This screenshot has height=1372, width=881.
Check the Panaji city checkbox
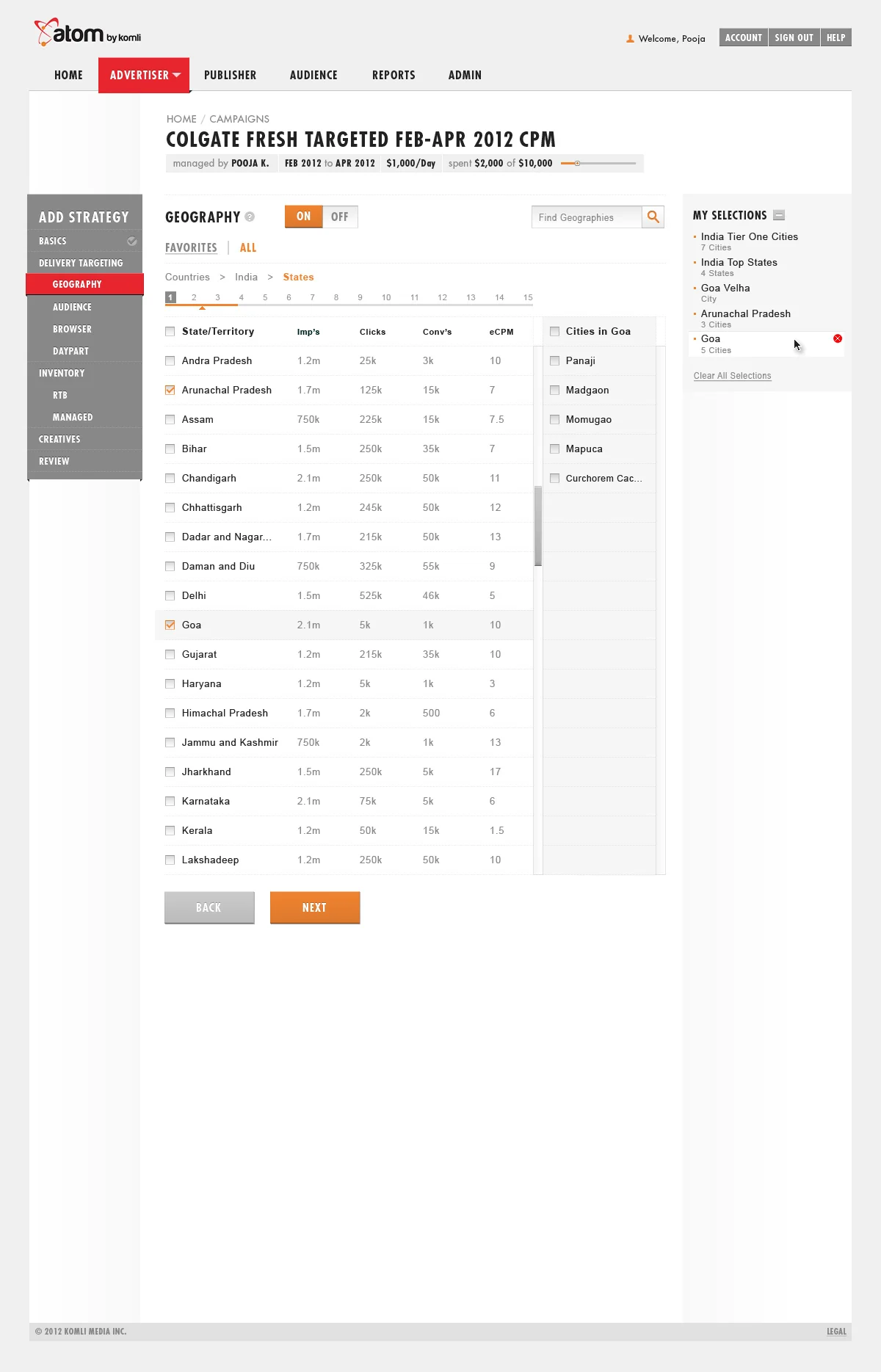(555, 360)
